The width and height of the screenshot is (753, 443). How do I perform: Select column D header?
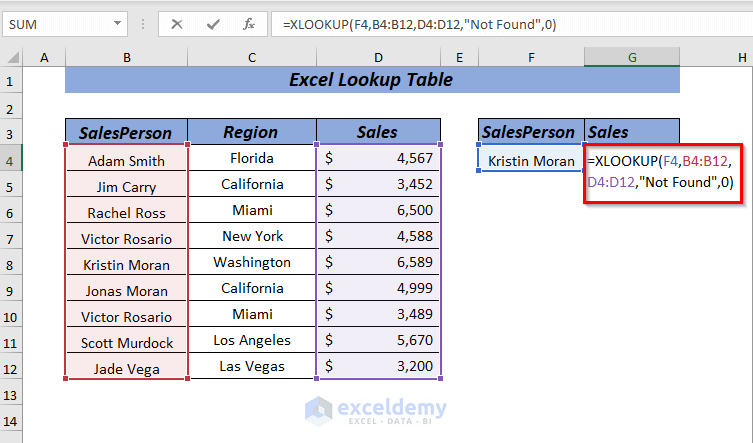tap(378, 57)
